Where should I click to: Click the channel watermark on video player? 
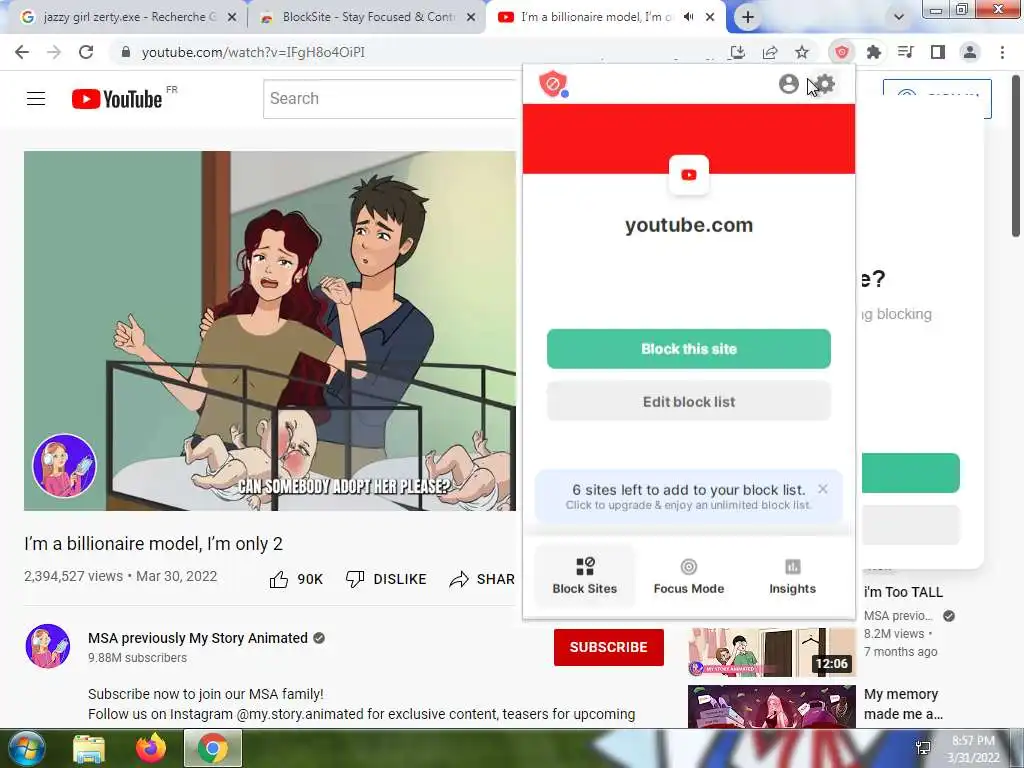pos(64,466)
